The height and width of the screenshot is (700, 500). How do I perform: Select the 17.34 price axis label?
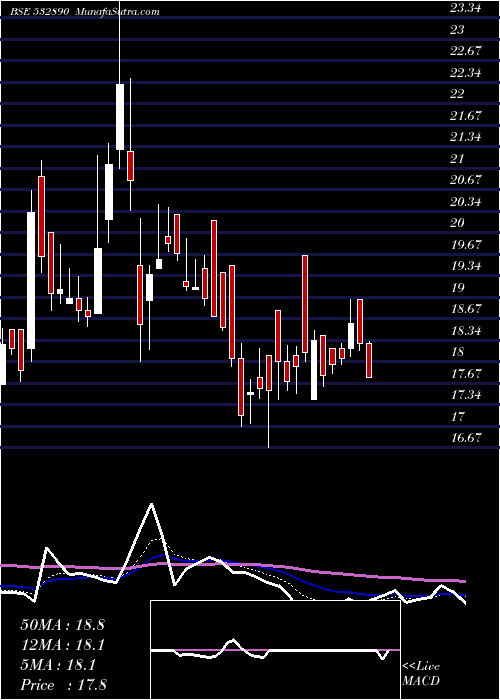(x=466, y=395)
